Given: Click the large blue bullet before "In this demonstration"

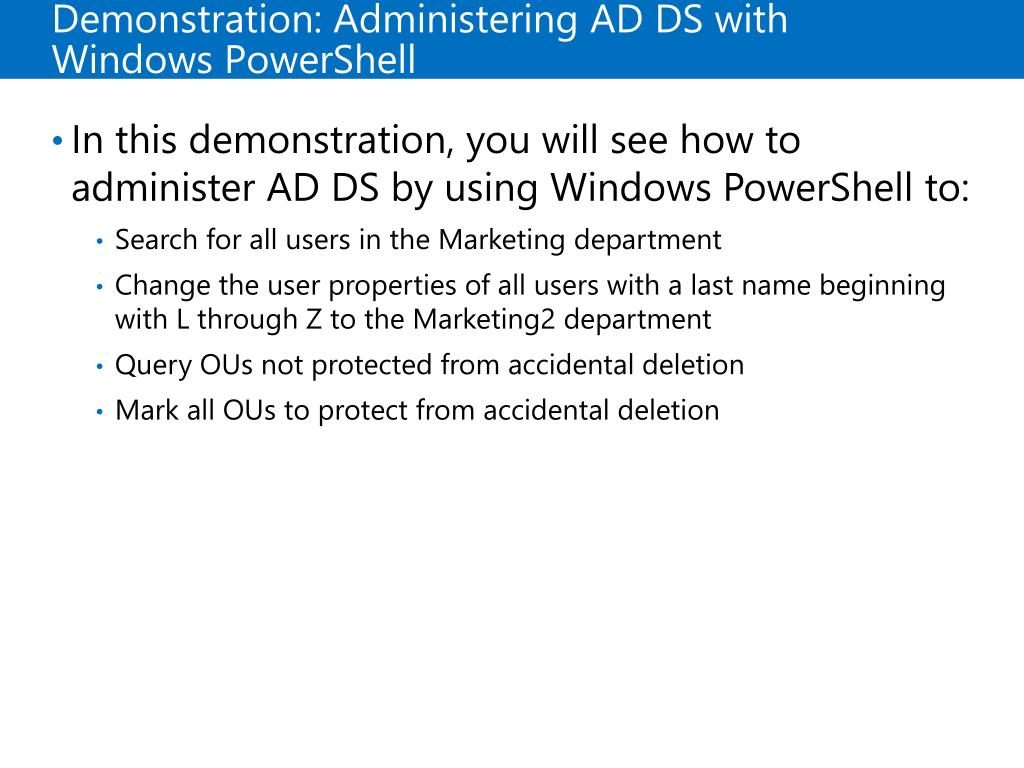Looking at the screenshot, I should (57, 140).
